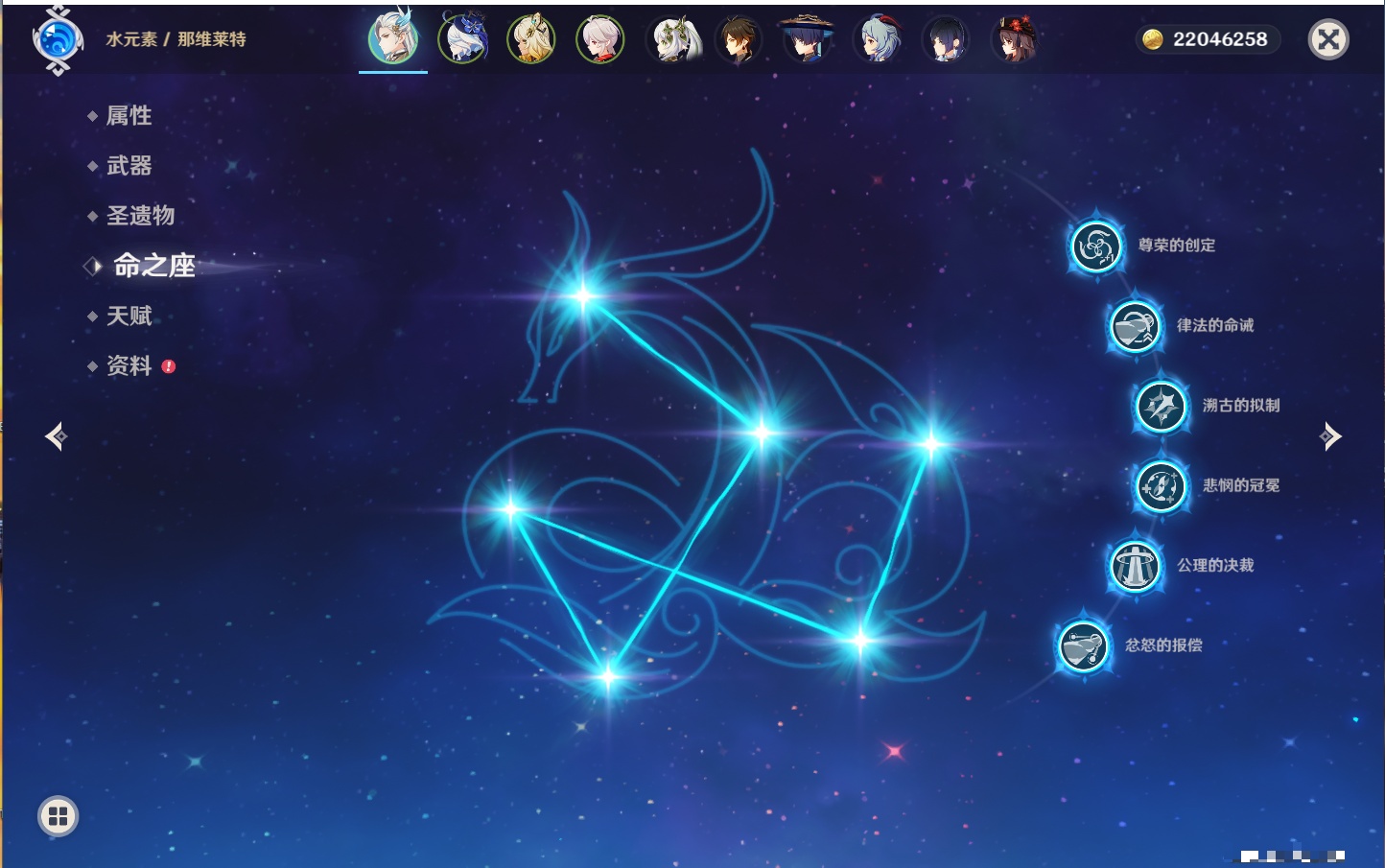Viewport: 1385px width, 868px height.
Task: Switch to Navia's blonde-haired avatar
Action: tap(531, 39)
